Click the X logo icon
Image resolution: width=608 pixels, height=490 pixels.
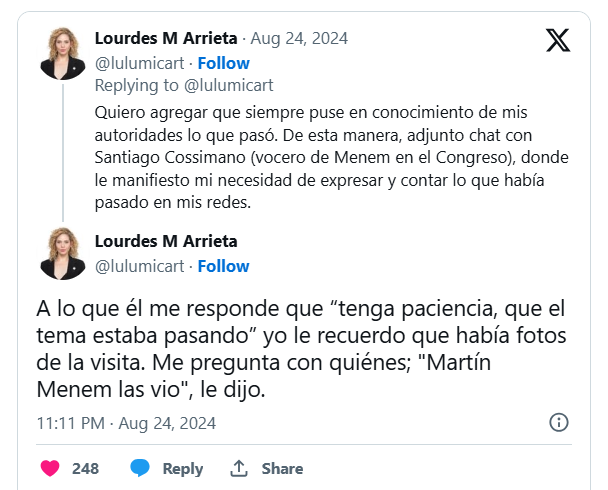pos(559,40)
